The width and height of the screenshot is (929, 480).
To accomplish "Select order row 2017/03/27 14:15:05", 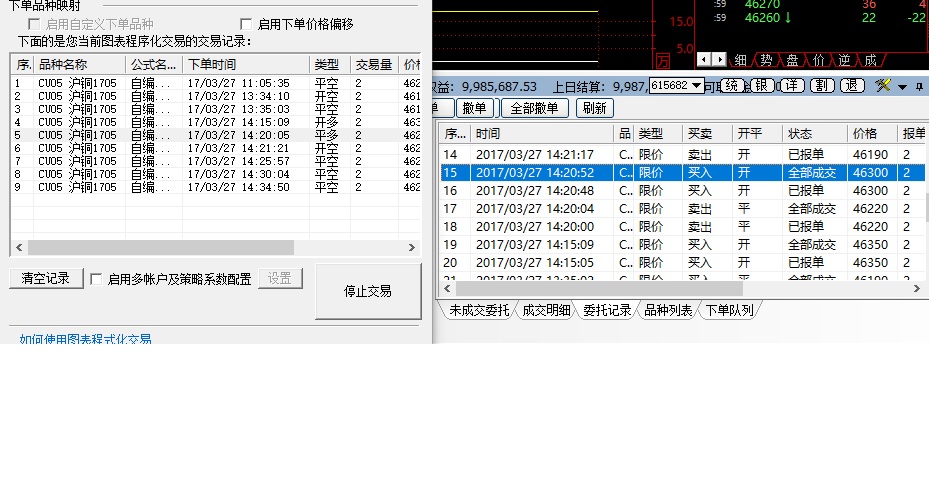I will (x=683, y=263).
